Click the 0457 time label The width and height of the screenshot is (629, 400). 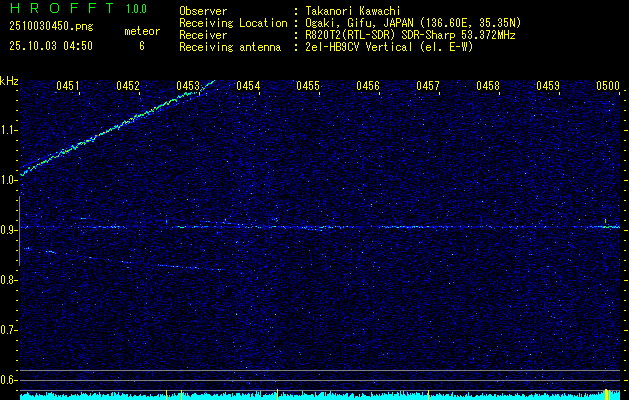pyautogui.click(x=428, y=85)
